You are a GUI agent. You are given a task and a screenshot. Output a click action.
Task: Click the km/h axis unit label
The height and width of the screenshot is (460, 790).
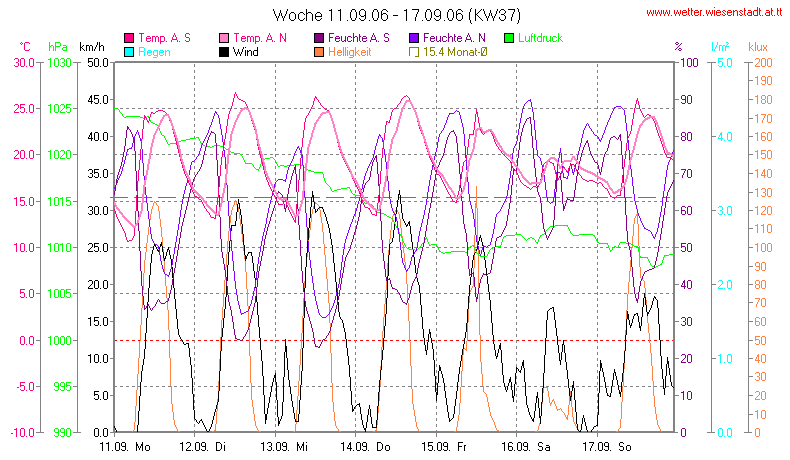92,47
